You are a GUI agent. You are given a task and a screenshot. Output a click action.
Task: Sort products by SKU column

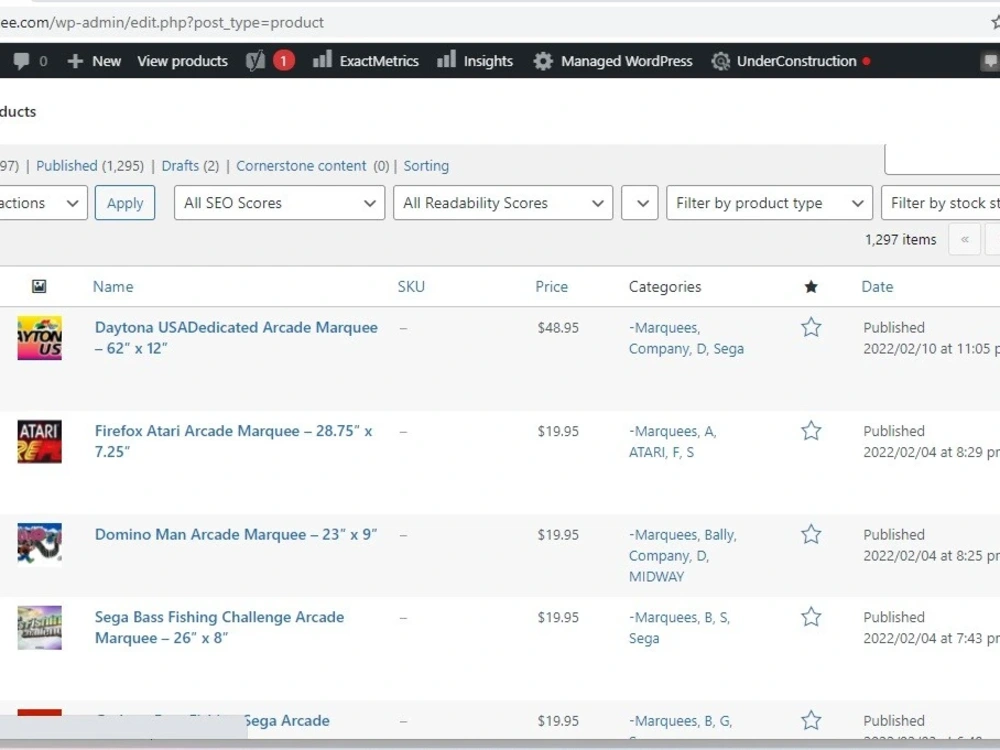411,286
